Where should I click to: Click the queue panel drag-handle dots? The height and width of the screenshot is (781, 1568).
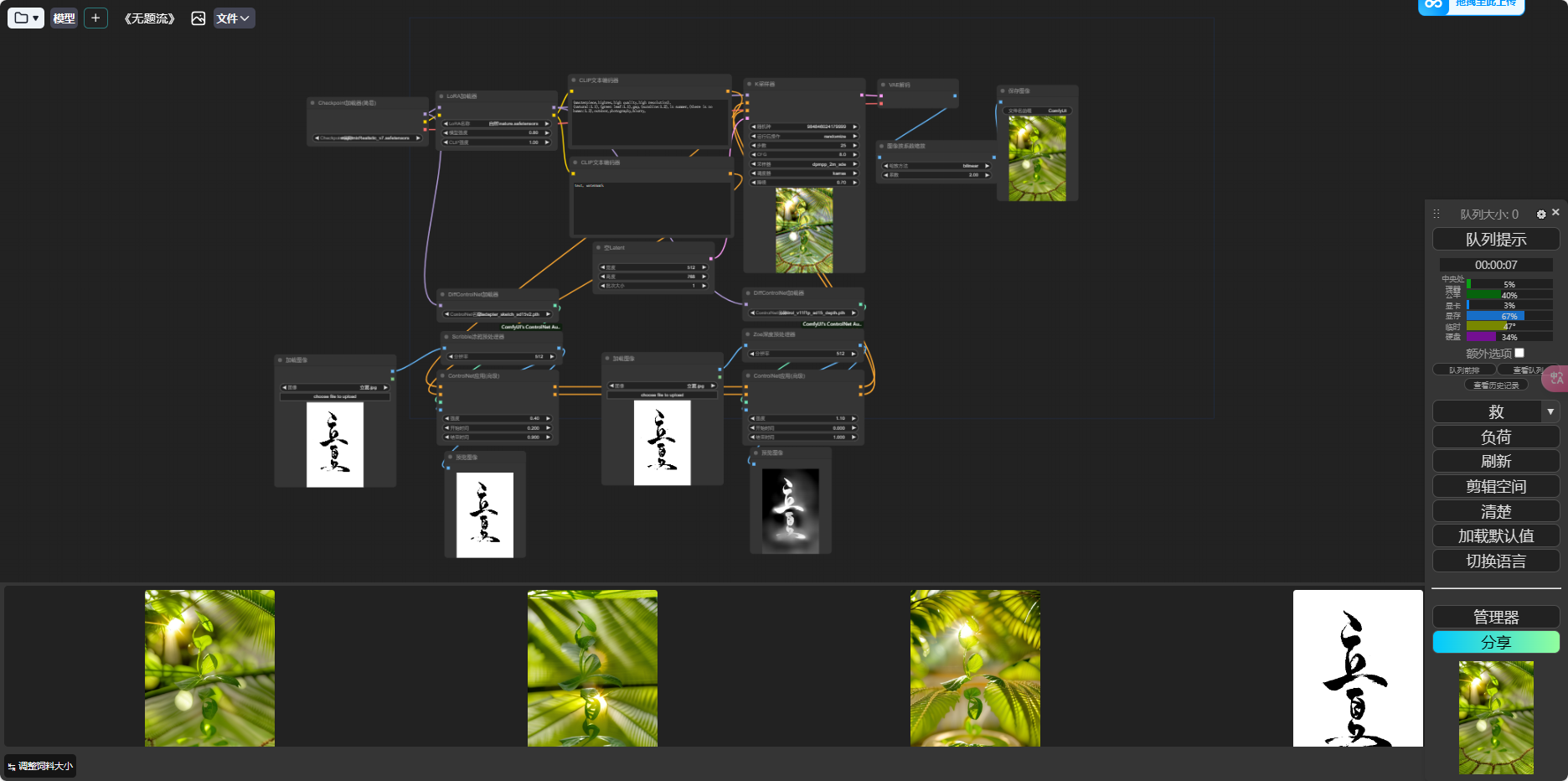click(x=1436, y=214)
